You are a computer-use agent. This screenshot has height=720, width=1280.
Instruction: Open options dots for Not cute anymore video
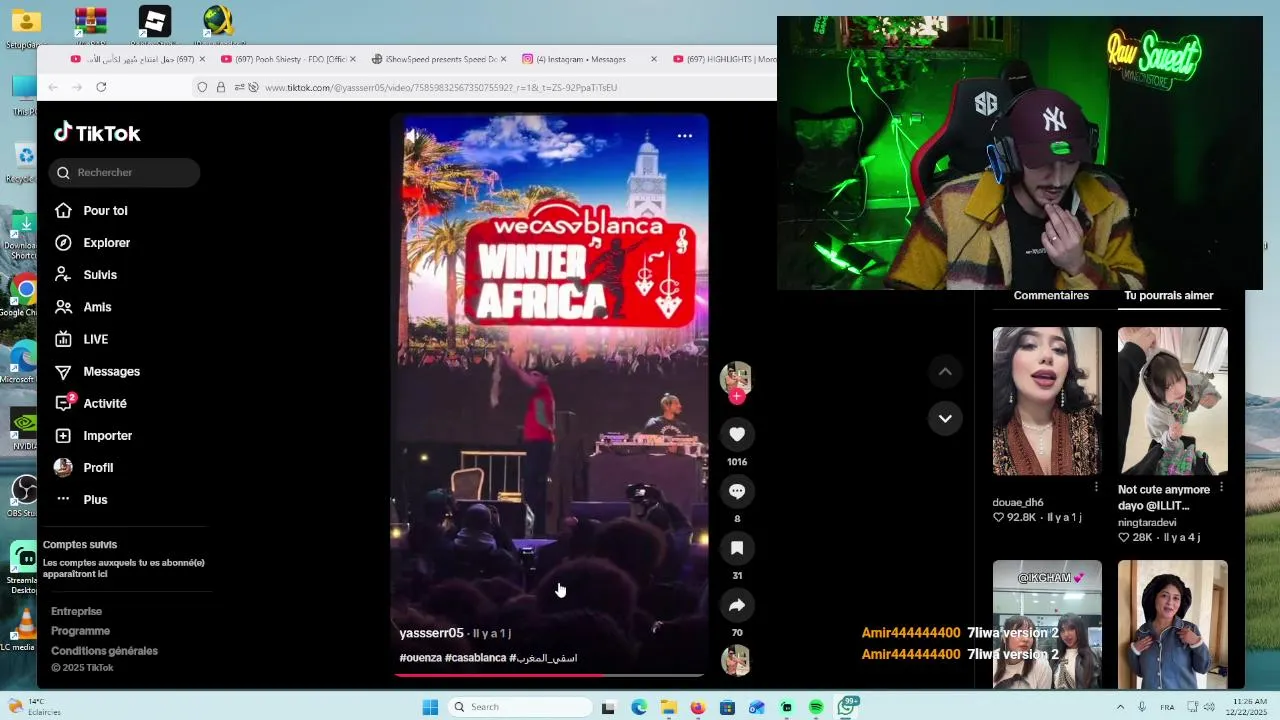[1221, 487]
